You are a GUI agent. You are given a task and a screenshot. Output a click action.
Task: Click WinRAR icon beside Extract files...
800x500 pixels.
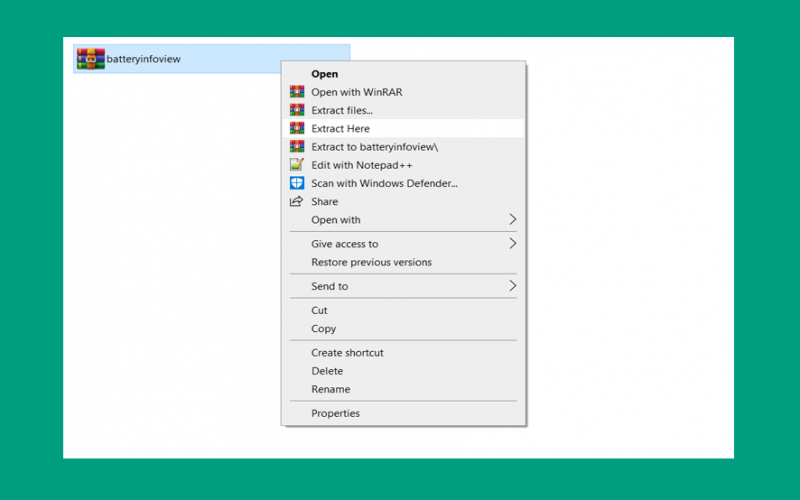coord(297,110)
